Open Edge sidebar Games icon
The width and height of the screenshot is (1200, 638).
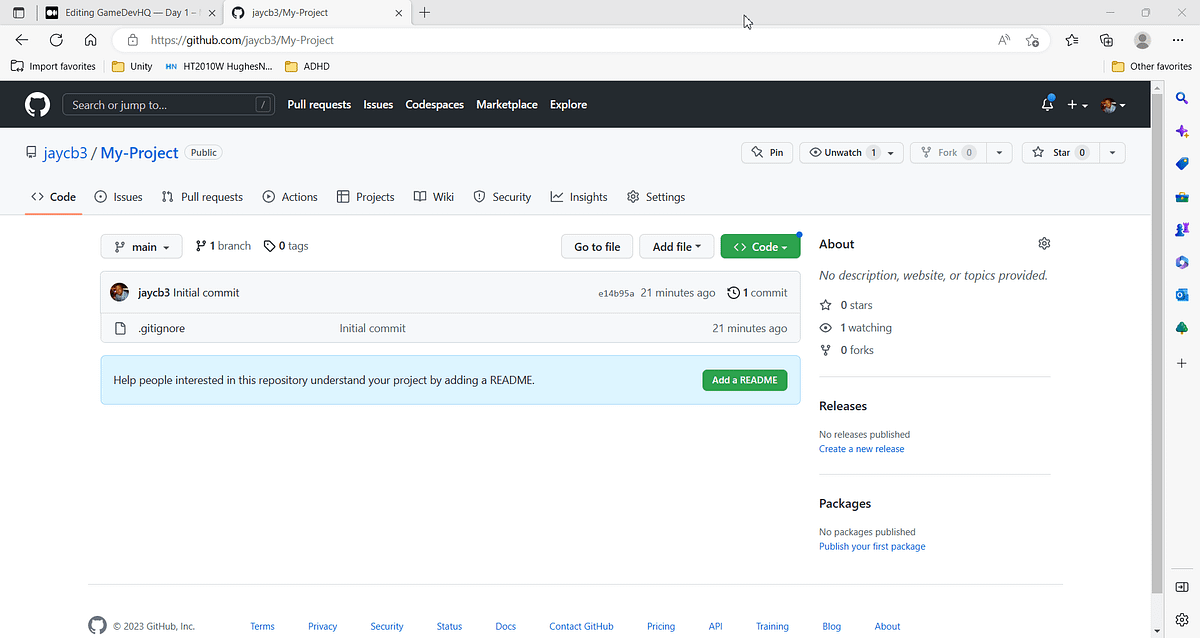(x=1181, y=230)
